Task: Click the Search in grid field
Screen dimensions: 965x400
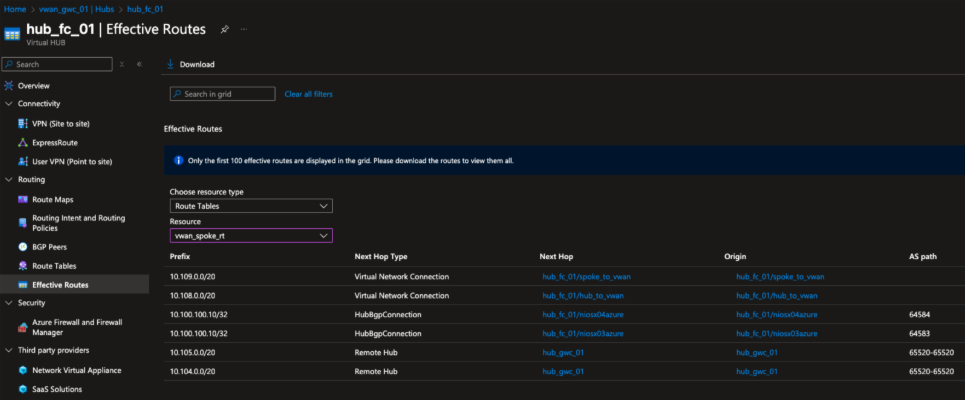Action: (222, 94)
